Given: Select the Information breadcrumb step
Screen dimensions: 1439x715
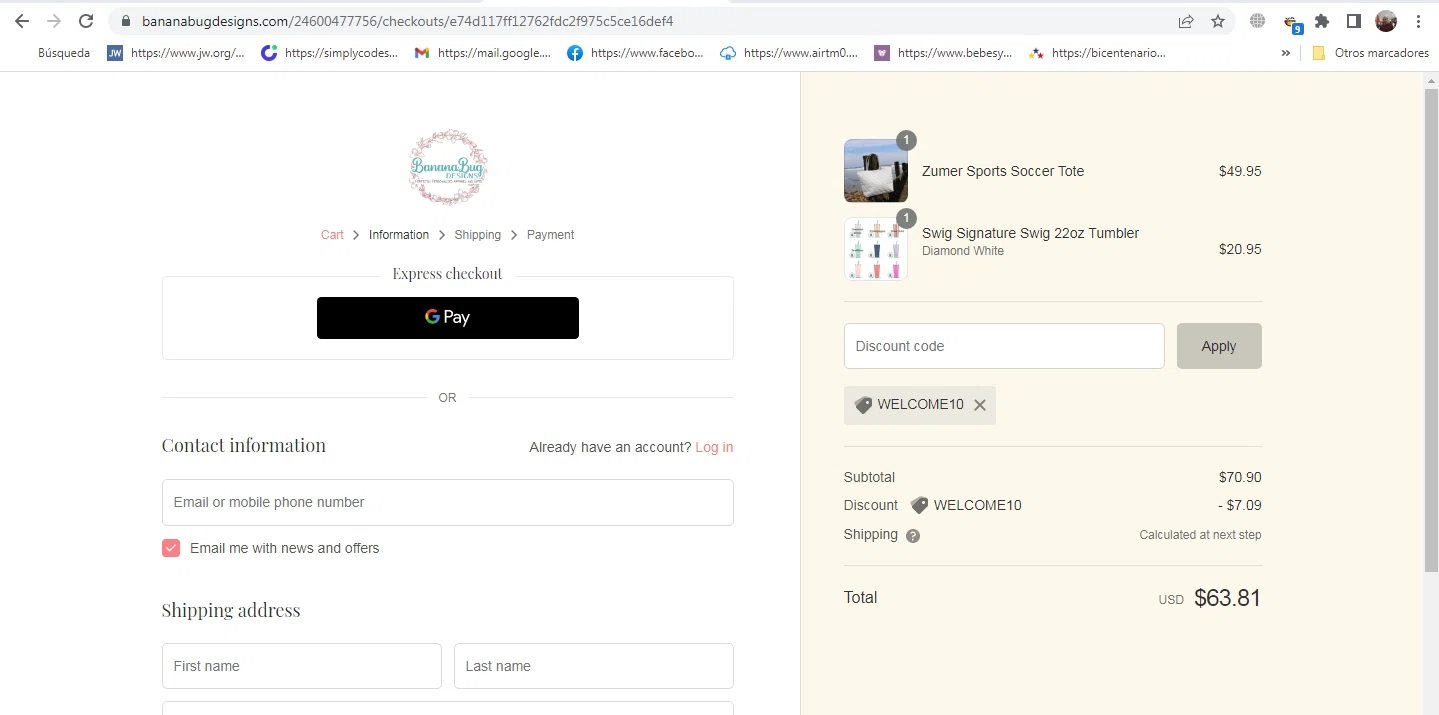Looking at the screenshot, I should (x=399, y=235).
